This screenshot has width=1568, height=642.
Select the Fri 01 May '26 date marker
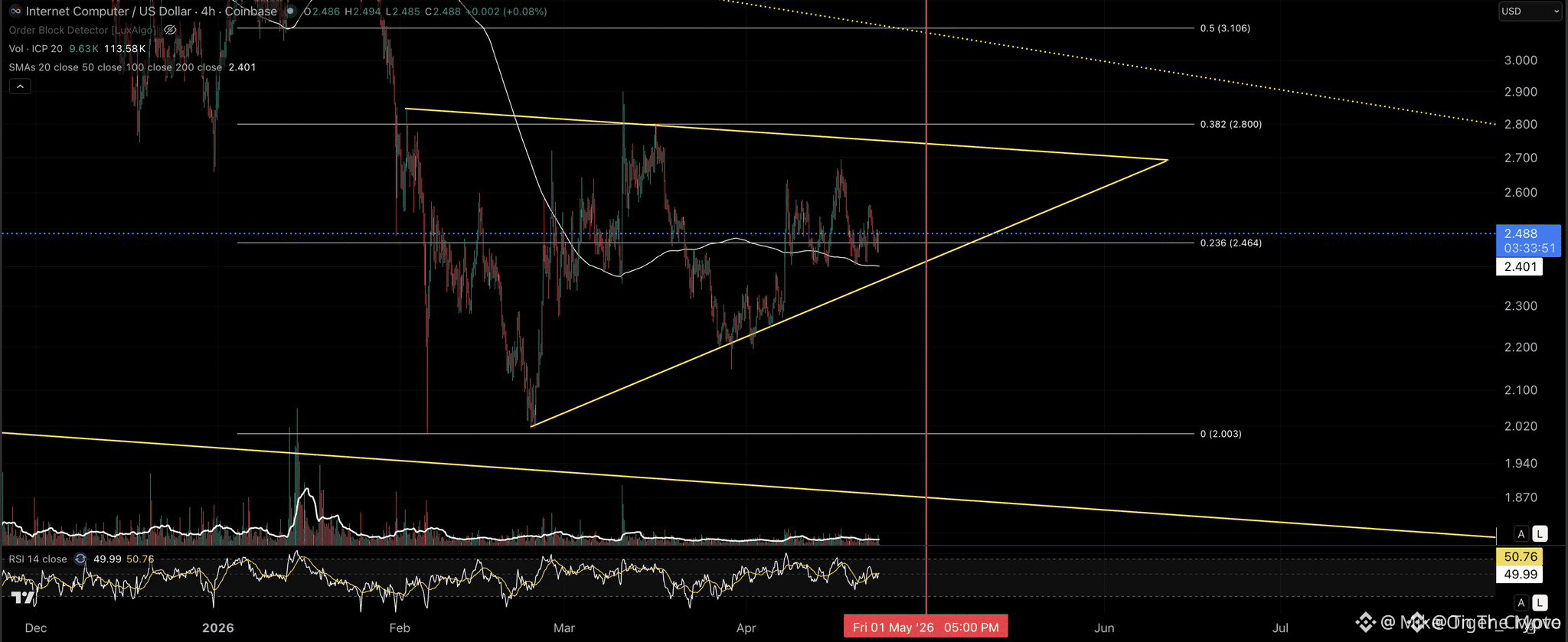[x=926, y=627]
